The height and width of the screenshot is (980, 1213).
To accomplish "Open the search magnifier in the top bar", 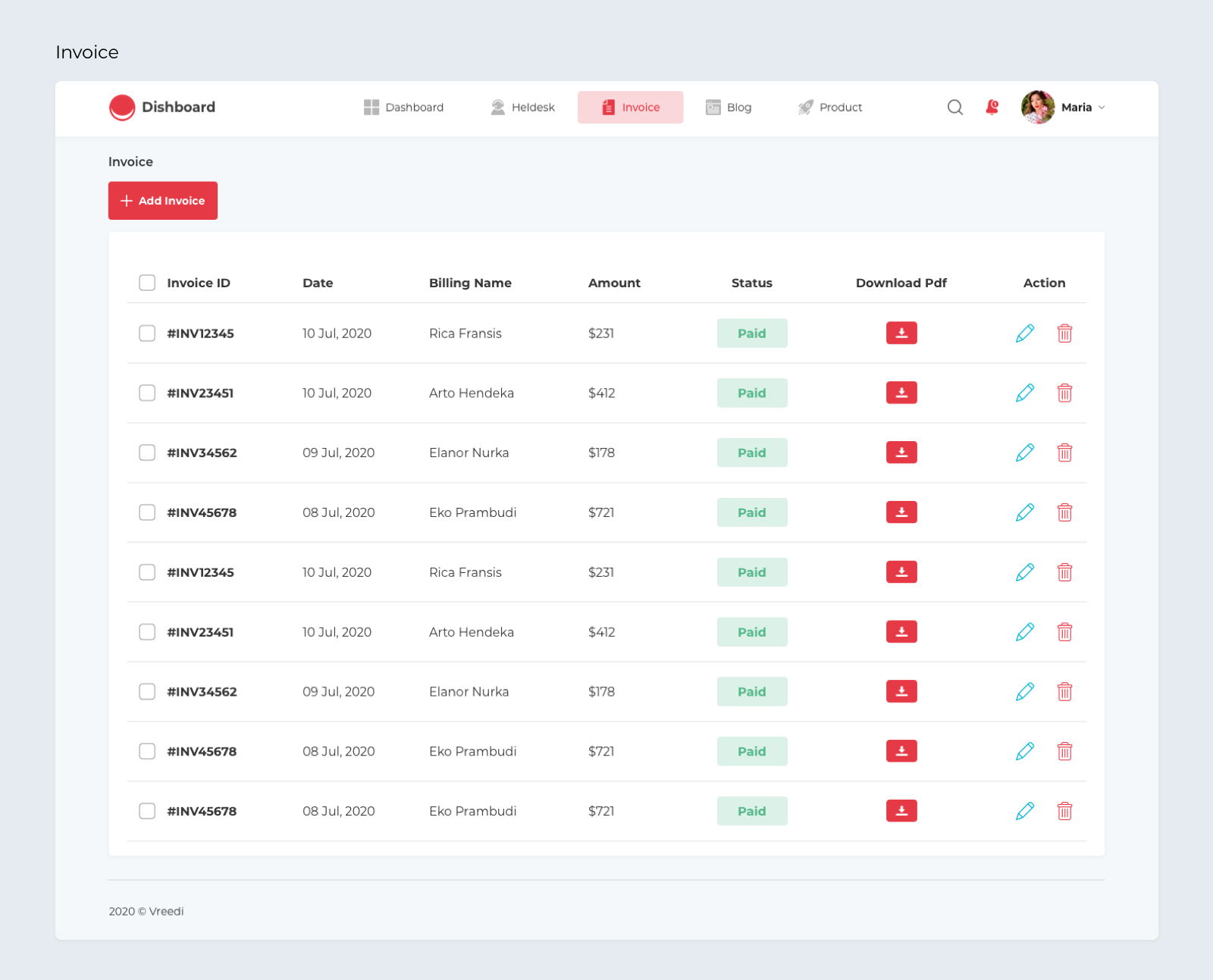I will pos(955,108).
